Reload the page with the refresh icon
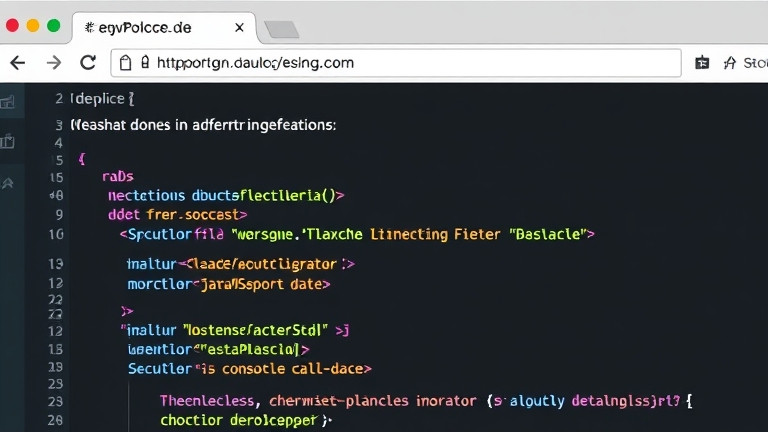Screen dimensions: 768x432 (88, 62)
